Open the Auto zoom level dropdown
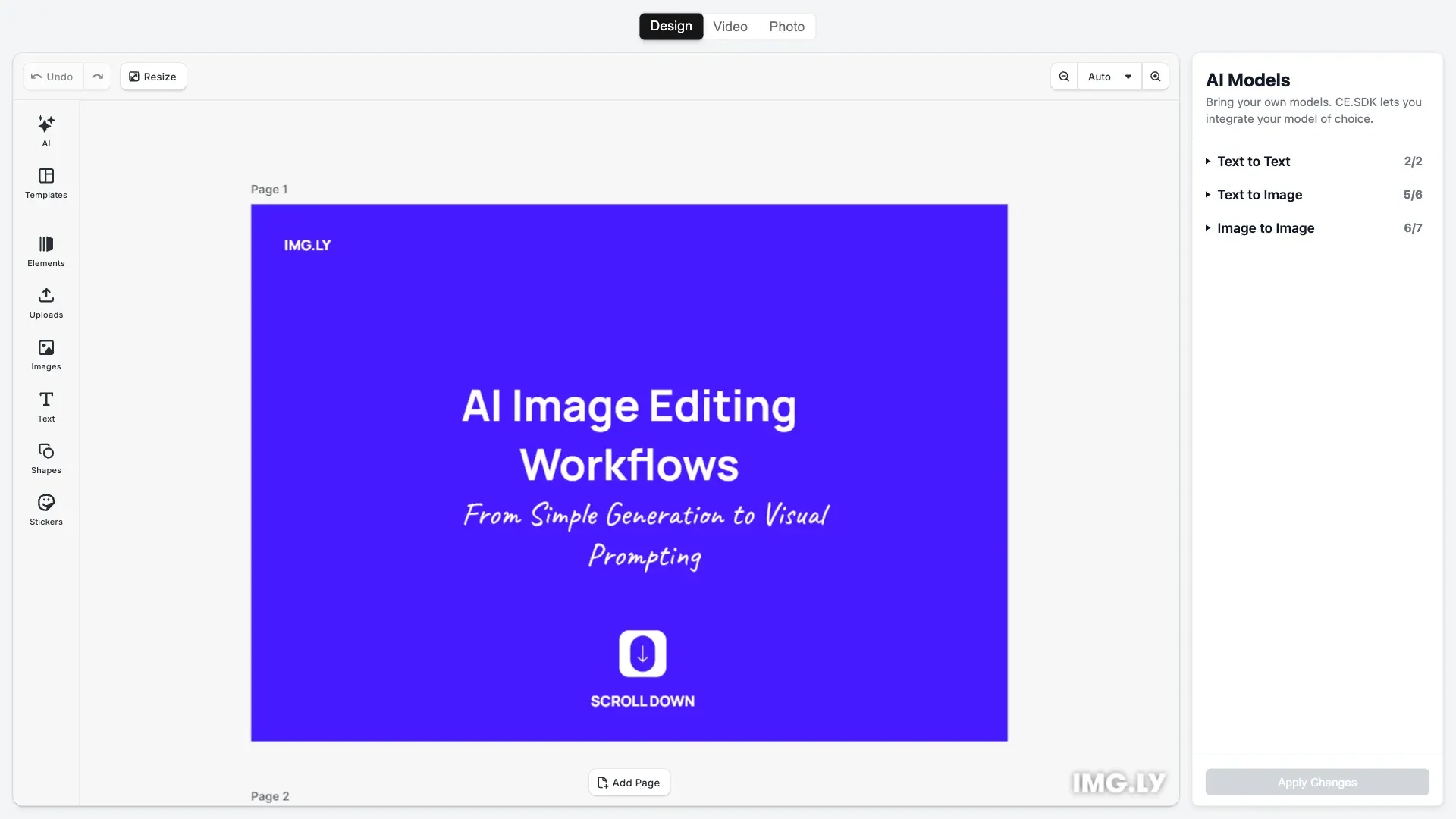 [1109, 76]
